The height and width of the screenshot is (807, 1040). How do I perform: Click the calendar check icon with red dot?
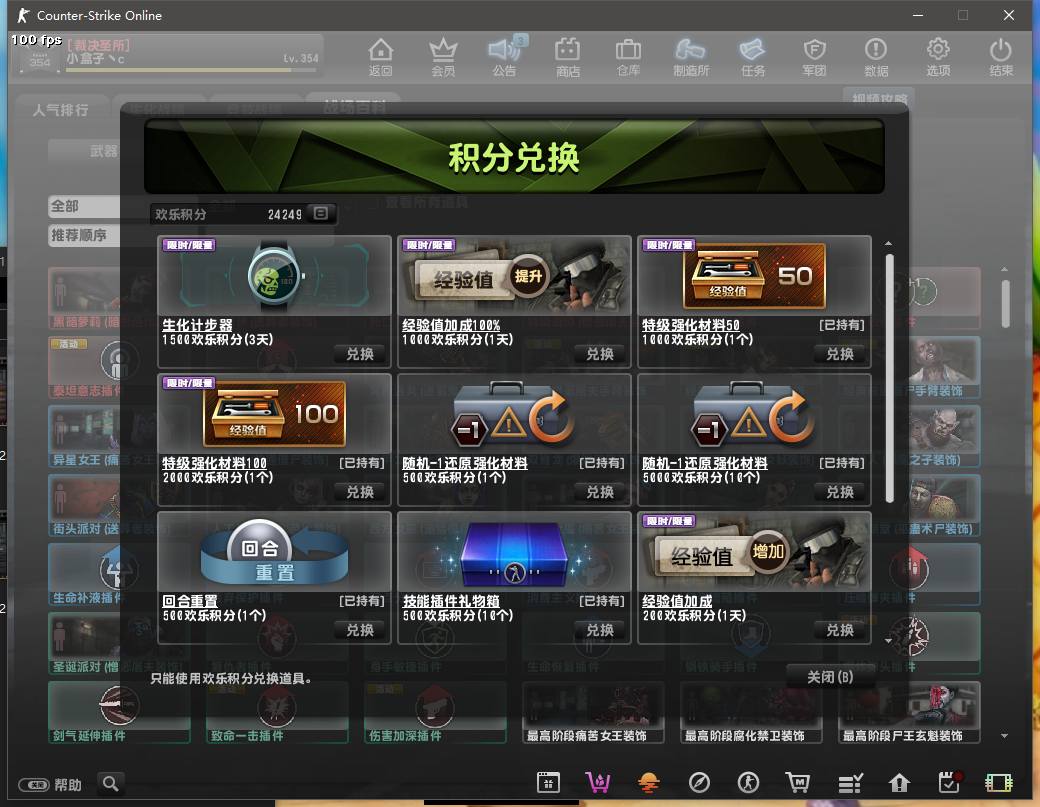click(x=950, y=782)
